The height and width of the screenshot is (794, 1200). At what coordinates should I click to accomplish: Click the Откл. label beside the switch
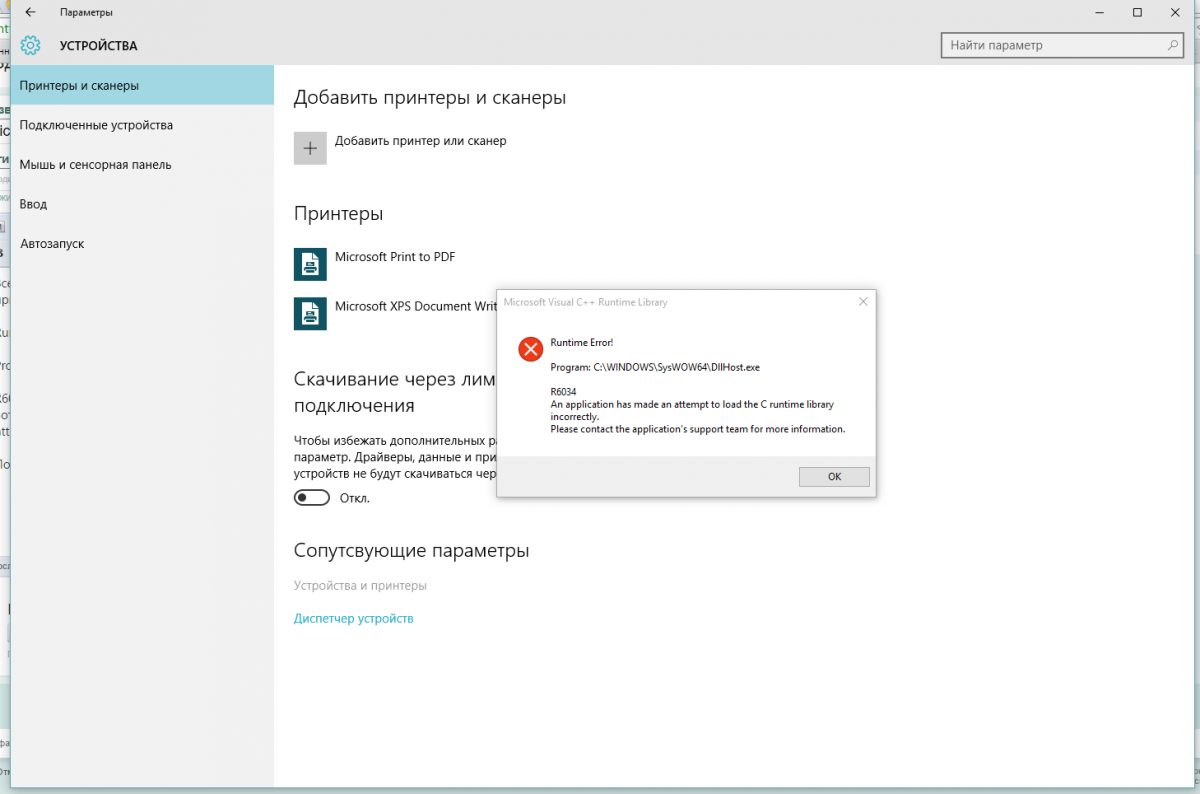pyautogui.click(x=355, y=498)
